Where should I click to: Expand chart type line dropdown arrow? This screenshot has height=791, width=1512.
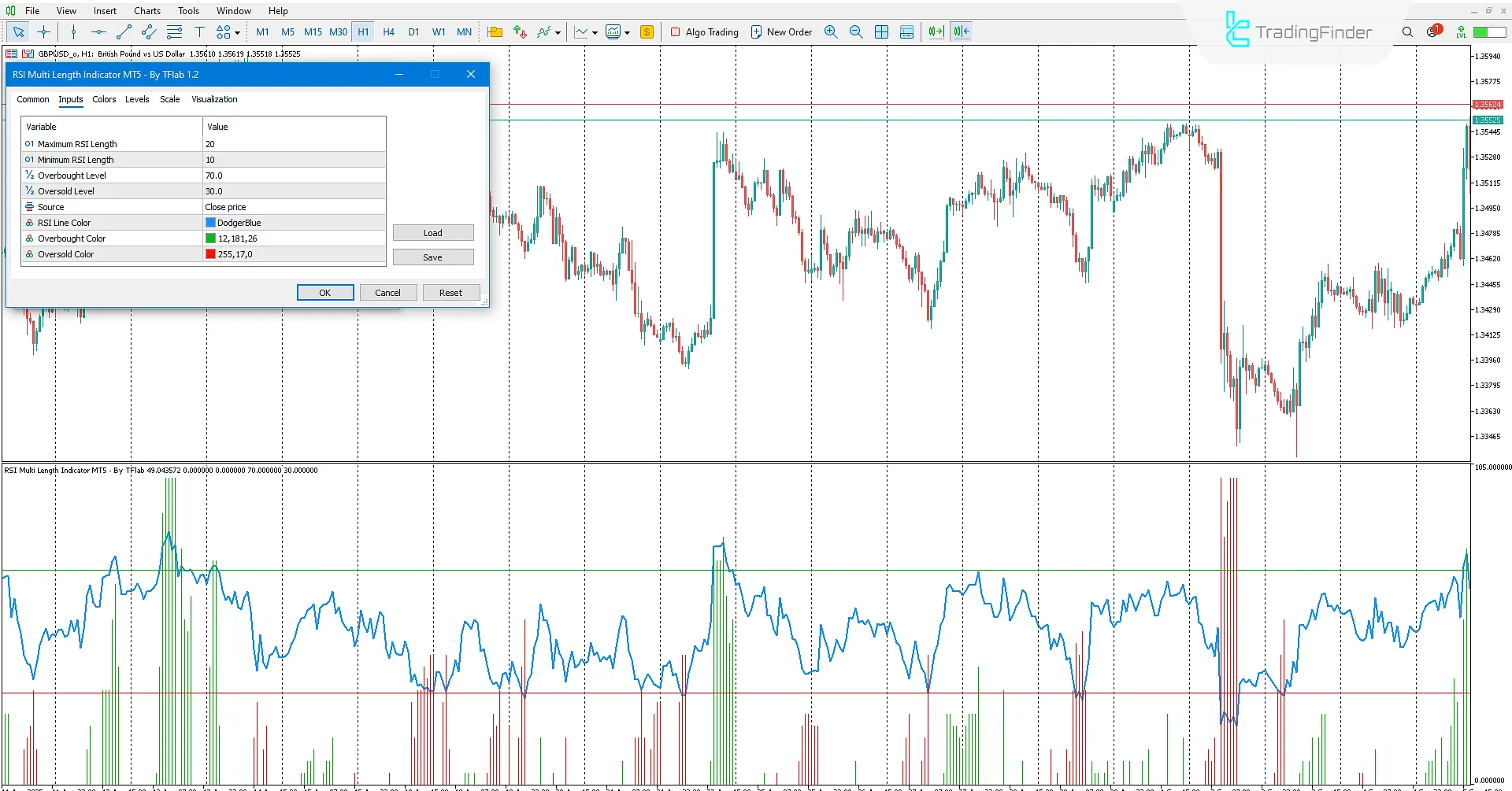pos(595,33)
